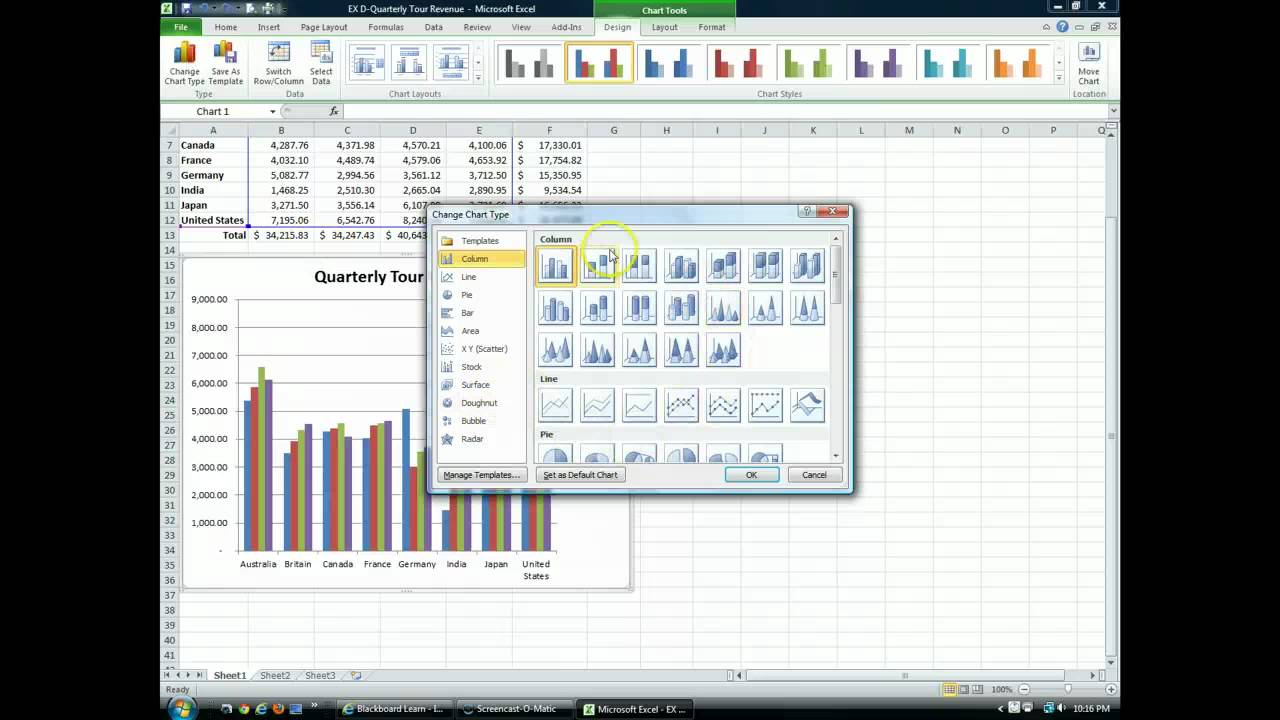The height and width of the screenshot is (720, 1280).
Task: Click the Insert Function fx icon
Action: click(x=334, y=111)
